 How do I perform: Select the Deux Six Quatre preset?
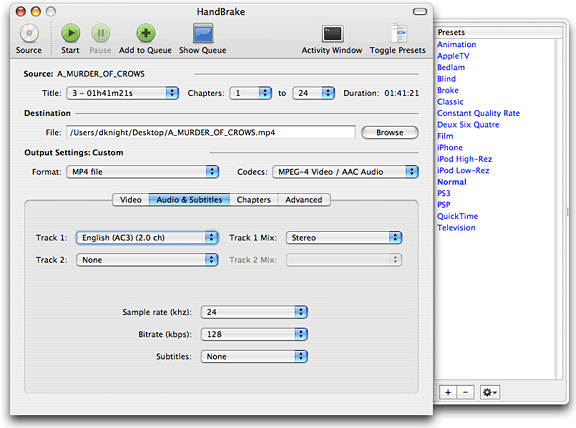(x=468, y=125)
